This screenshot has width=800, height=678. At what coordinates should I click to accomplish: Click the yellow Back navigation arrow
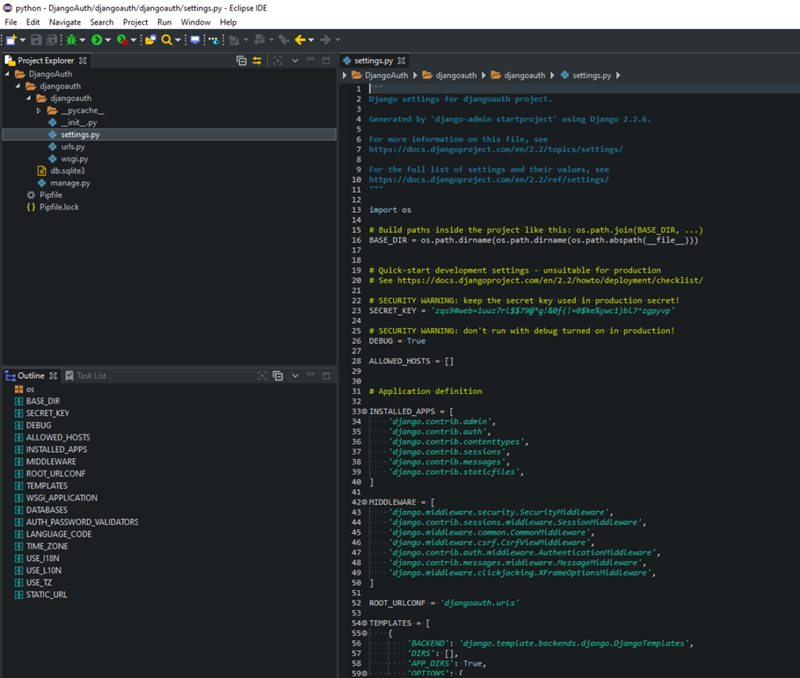point(299,40)
